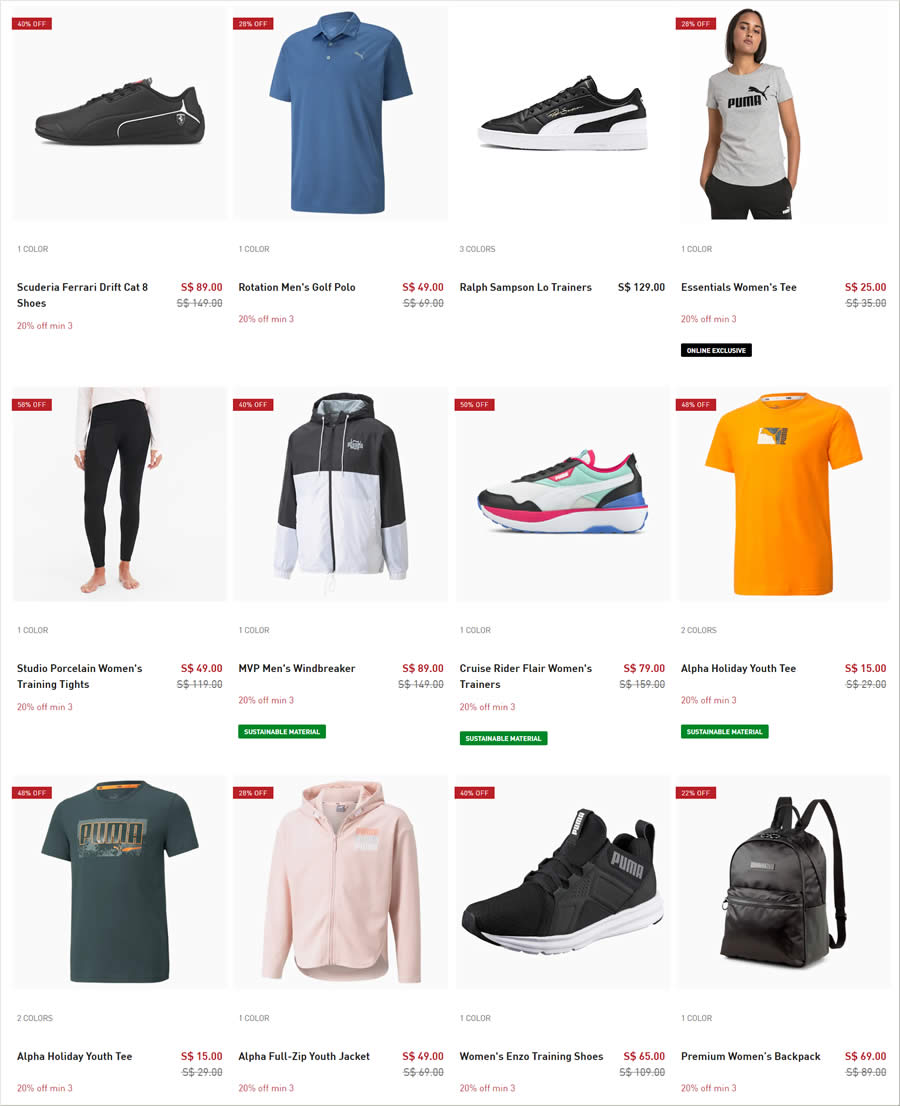Screen dimensions: 900x1106
Task: Open the Premium Women's Backpack title link
Action: click(750, 1056)
